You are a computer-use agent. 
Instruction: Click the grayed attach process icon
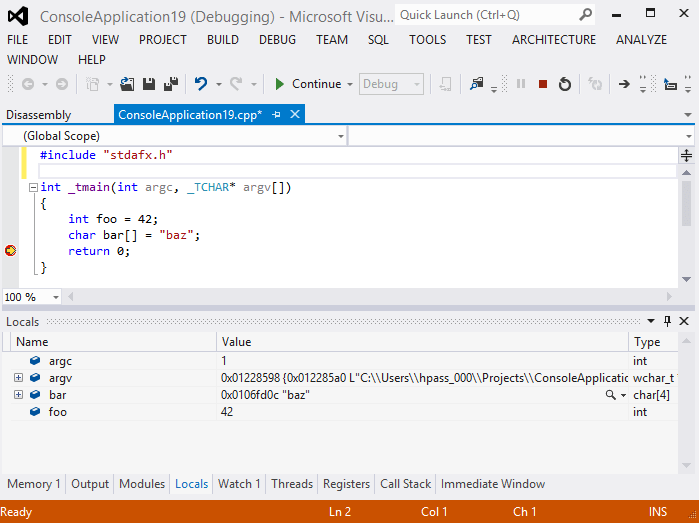click(445, 84)
